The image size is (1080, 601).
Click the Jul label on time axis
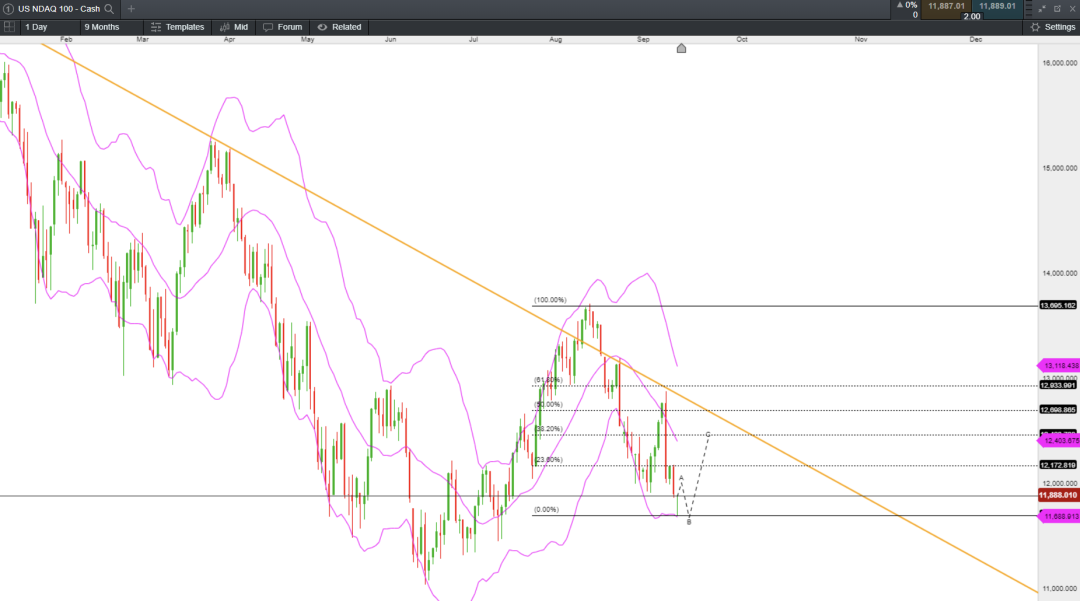pyautogui.click(x=473, y=39)
